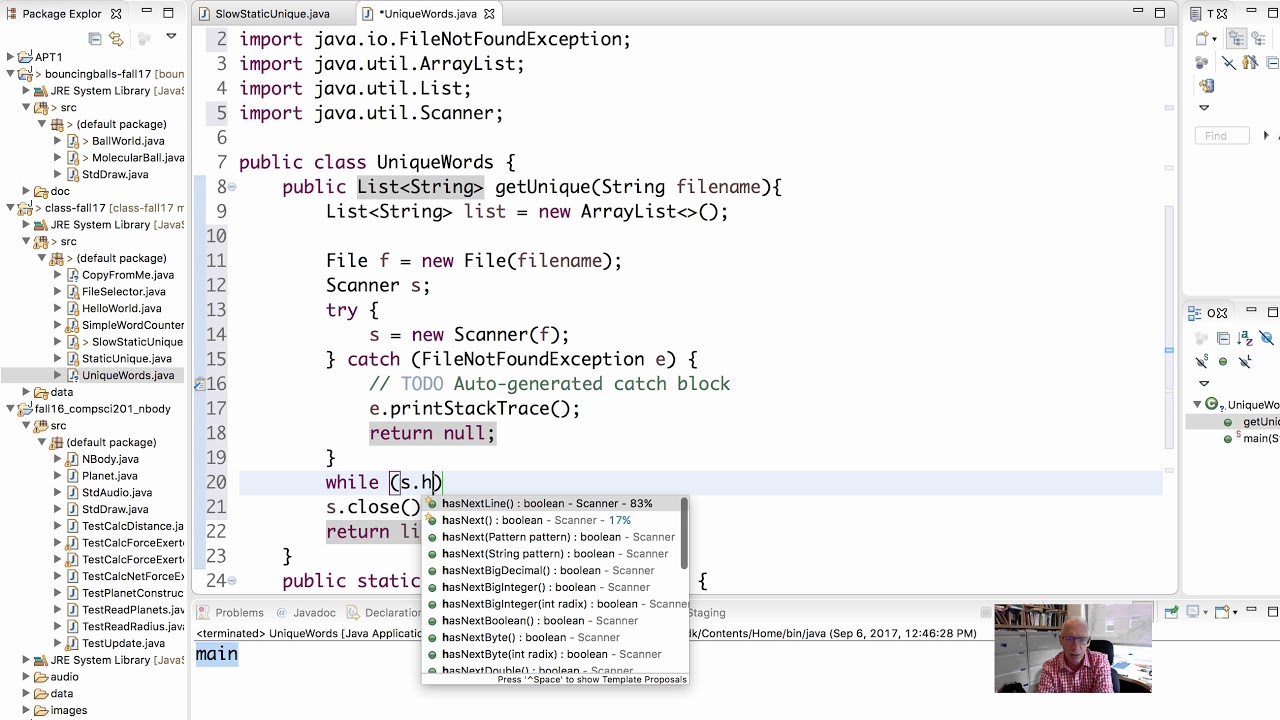This screenshot has width=1280, height=720.
Task: Select Planet.java in the tree
Action: pyautogui.click(x=109, y=476)
